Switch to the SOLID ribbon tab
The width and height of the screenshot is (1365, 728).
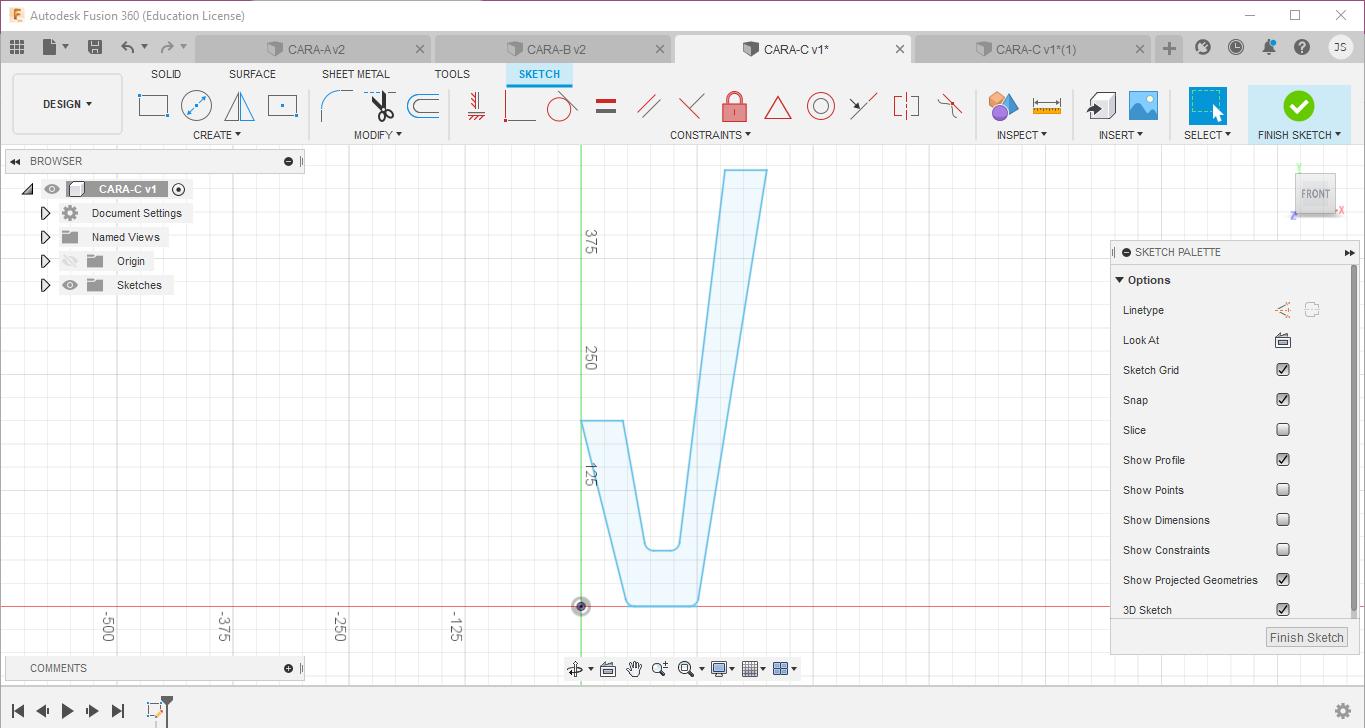coord(166,74)
